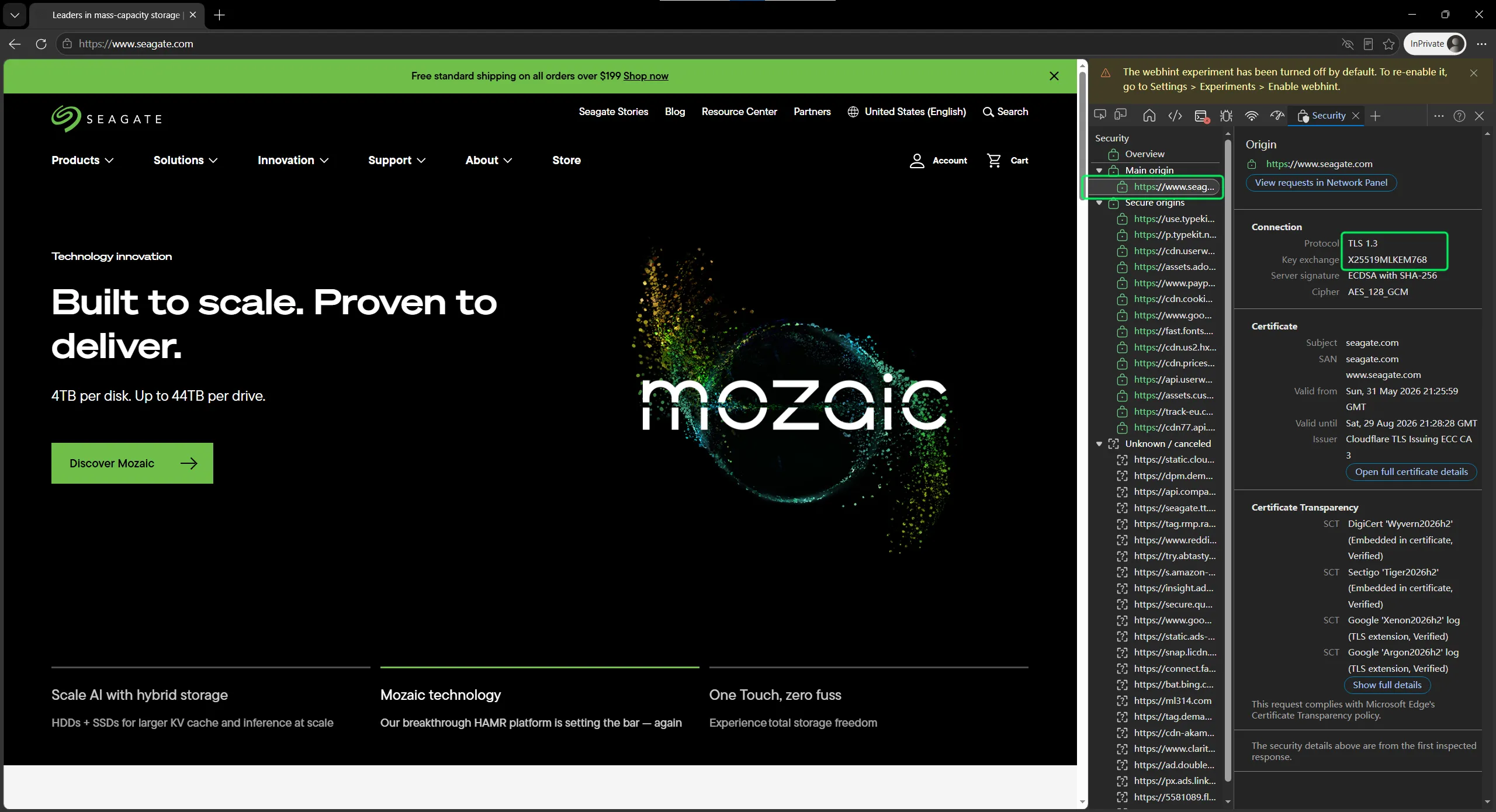
Task: Open full certificate details
Action: pos(1411,472)
